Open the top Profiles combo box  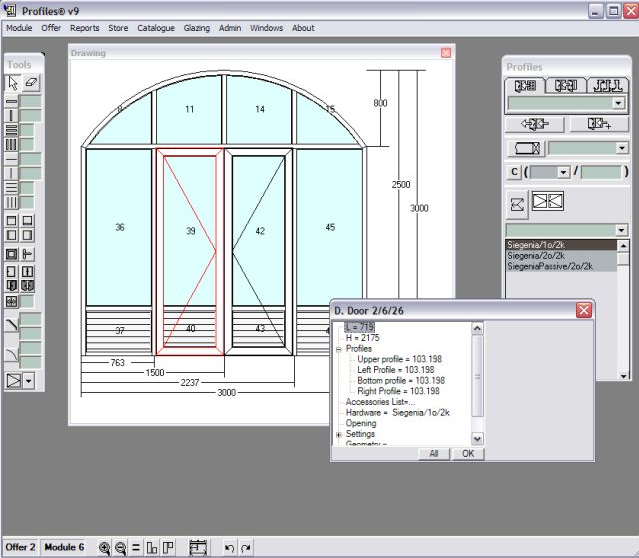pyautogui.click(x=619, y=103)
